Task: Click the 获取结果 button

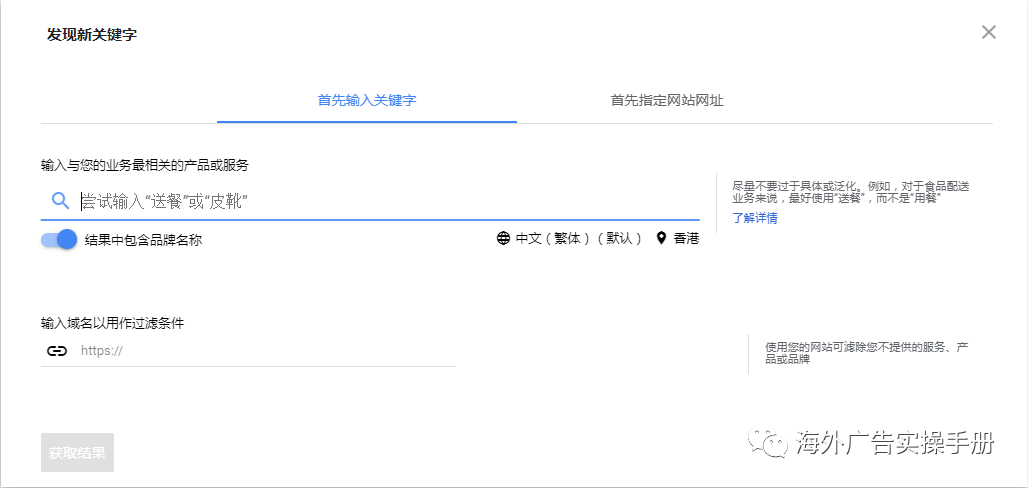Action: tap(77, 453)
